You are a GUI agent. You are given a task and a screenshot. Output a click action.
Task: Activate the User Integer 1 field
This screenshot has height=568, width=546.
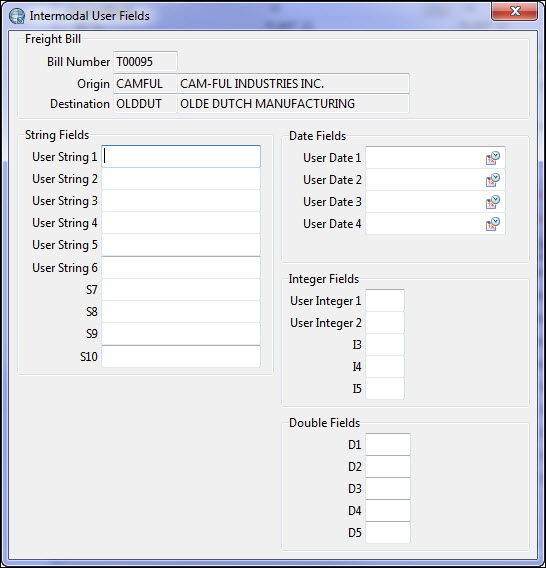pyautogui.click(x=385, y=301)
